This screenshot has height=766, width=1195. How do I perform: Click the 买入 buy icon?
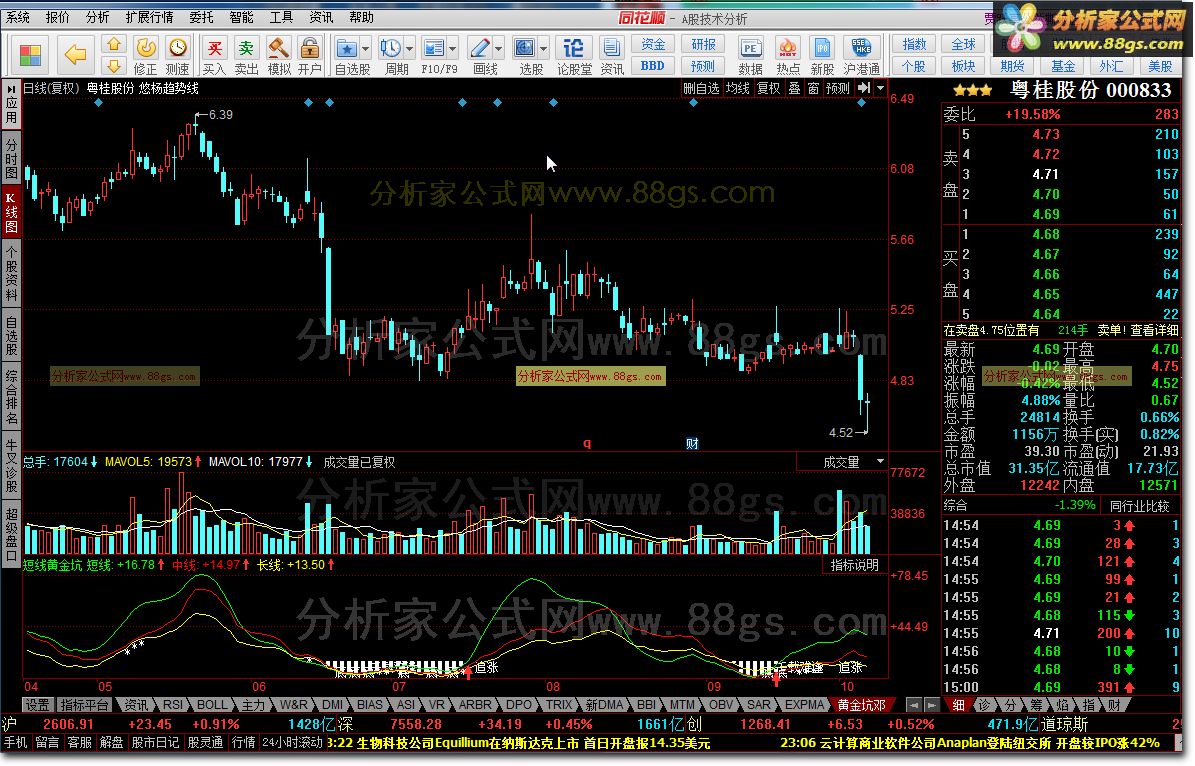point(214,49)
